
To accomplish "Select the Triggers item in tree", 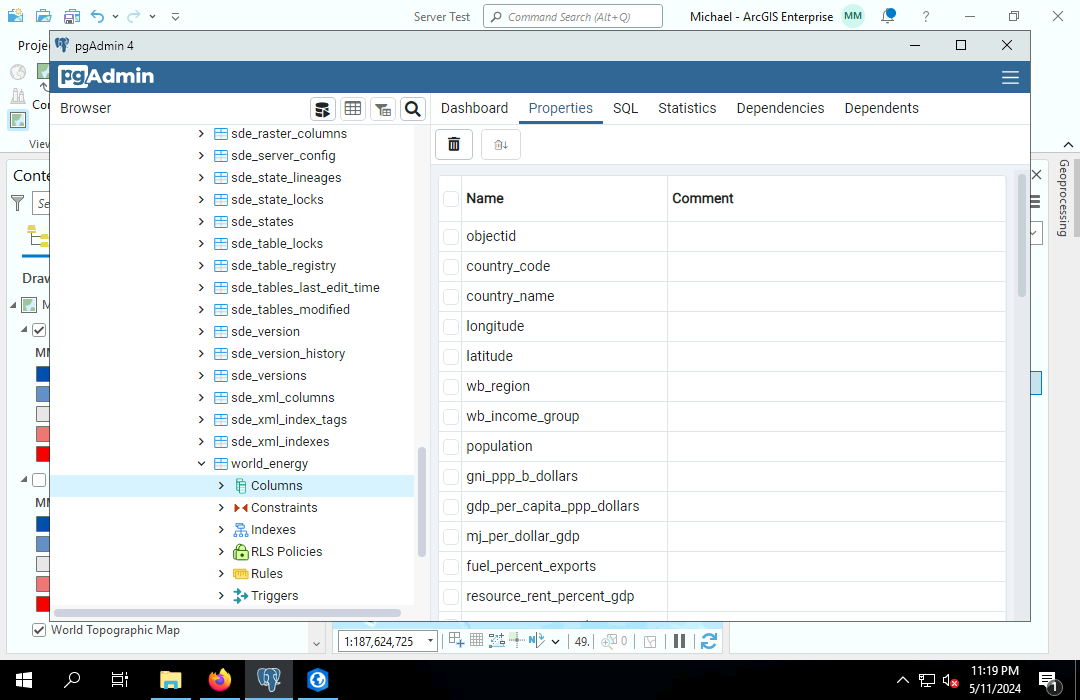I will coord(274,596).
